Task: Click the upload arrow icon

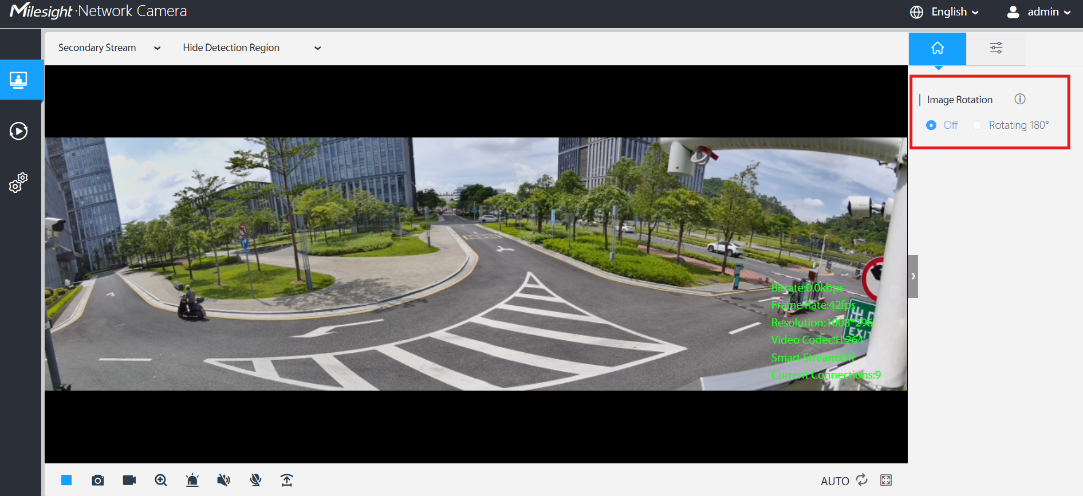Action: point(287,480)
